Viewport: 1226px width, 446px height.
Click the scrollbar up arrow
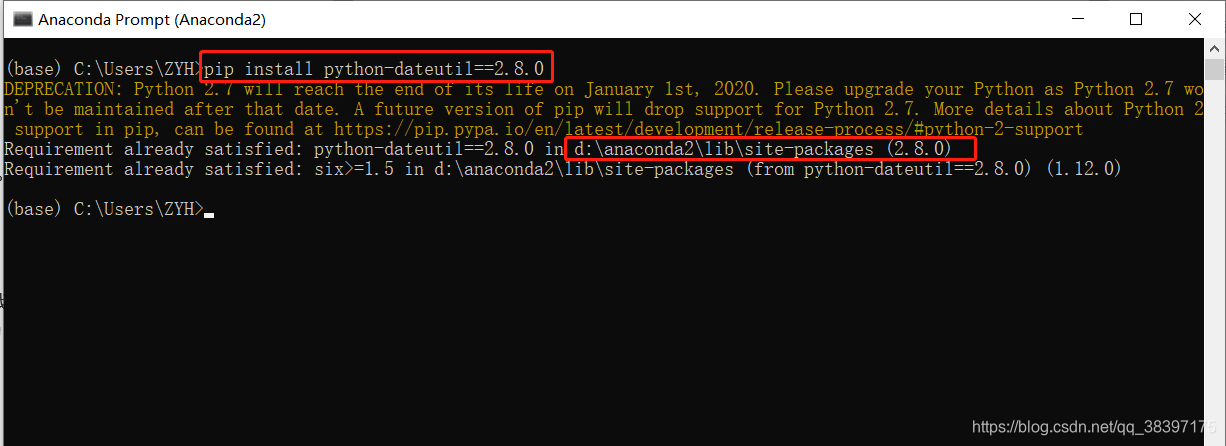click(x=1215, y=49)
